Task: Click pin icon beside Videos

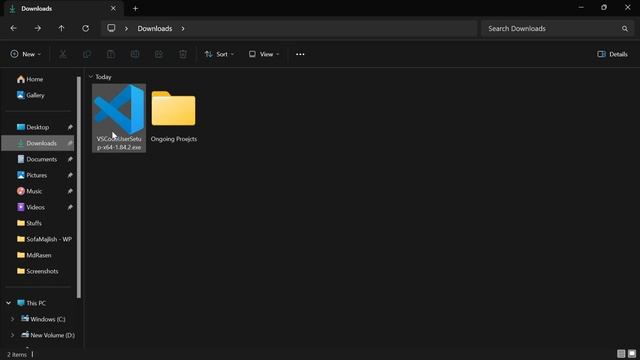Action: 70,207
